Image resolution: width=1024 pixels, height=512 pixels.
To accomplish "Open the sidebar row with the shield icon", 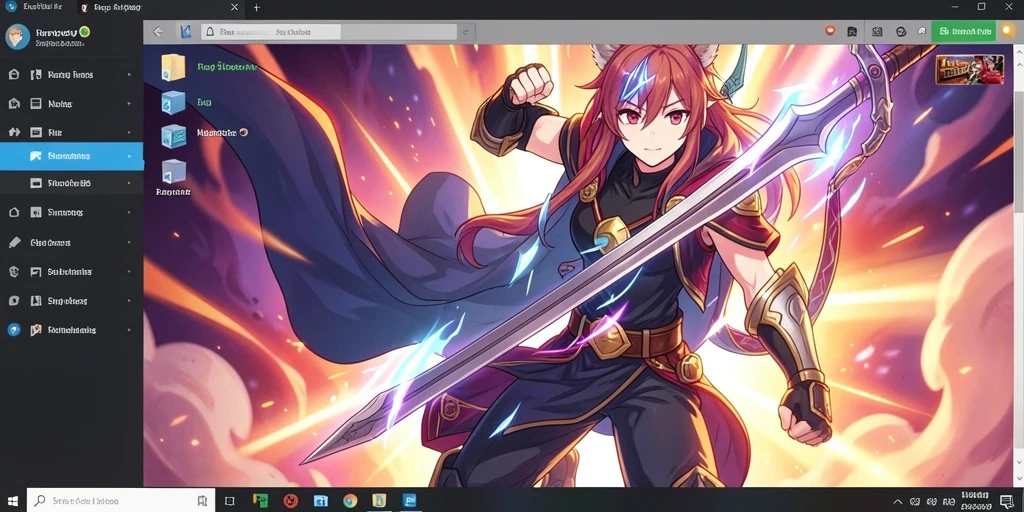I will pyautogui.click(x=72, y=272).
